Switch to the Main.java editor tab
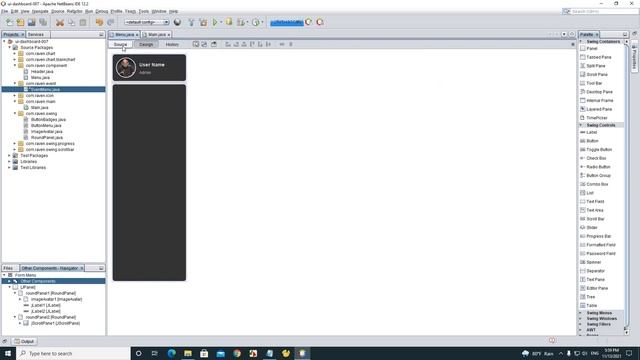Viewport: 640px width, 360px height. pyautogui.click(x=157, y=35)
